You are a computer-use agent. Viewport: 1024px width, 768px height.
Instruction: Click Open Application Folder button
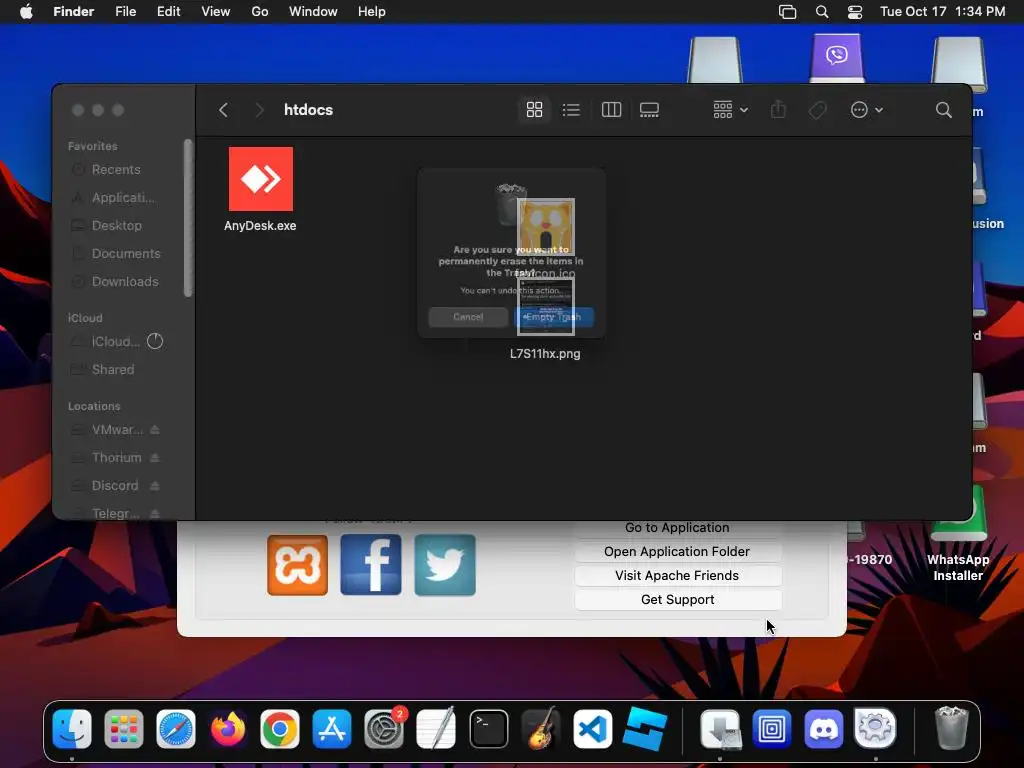point(677,552)
